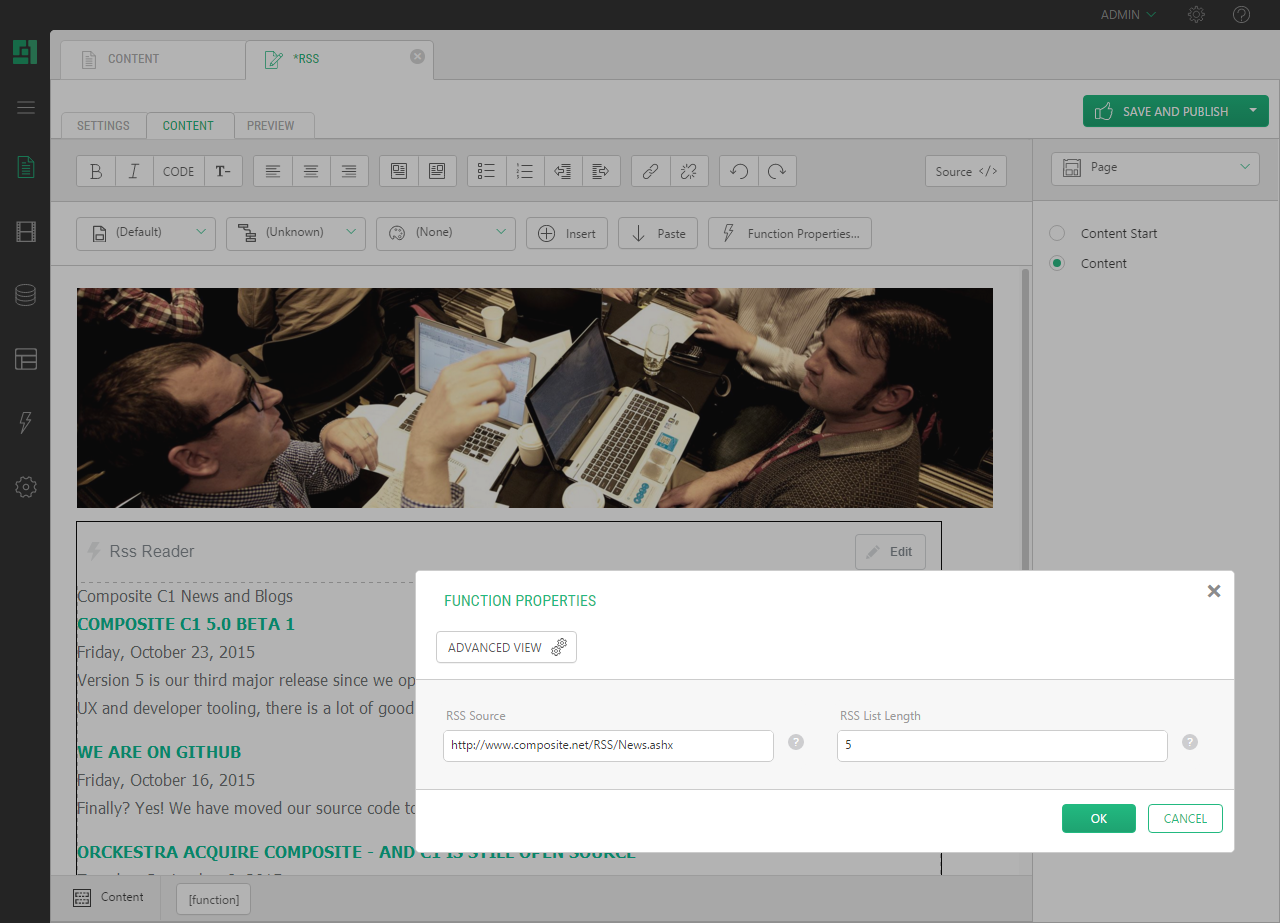Click the RSS List Length field

(1001, 746)
